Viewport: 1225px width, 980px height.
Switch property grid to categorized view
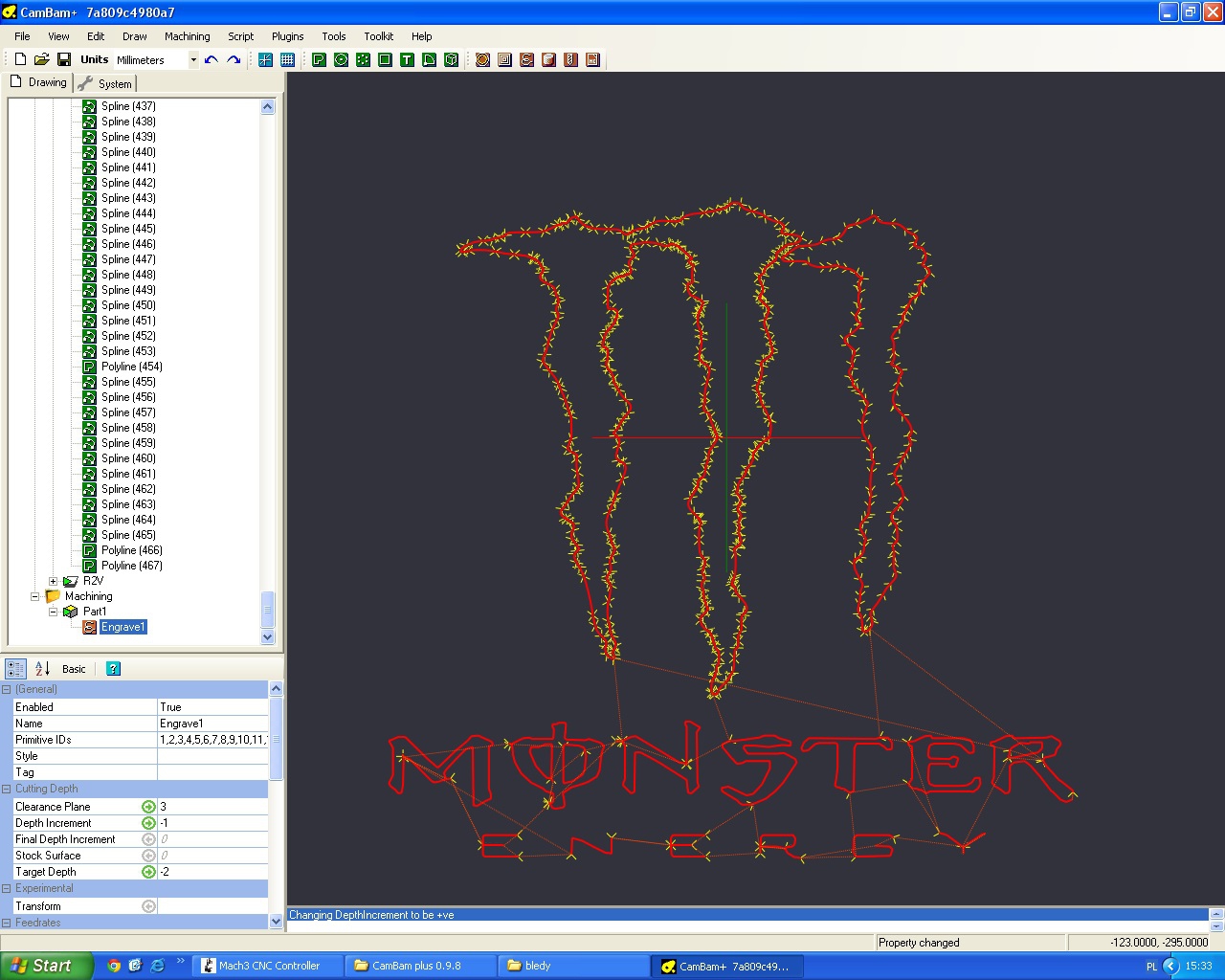tap(16, 669)
